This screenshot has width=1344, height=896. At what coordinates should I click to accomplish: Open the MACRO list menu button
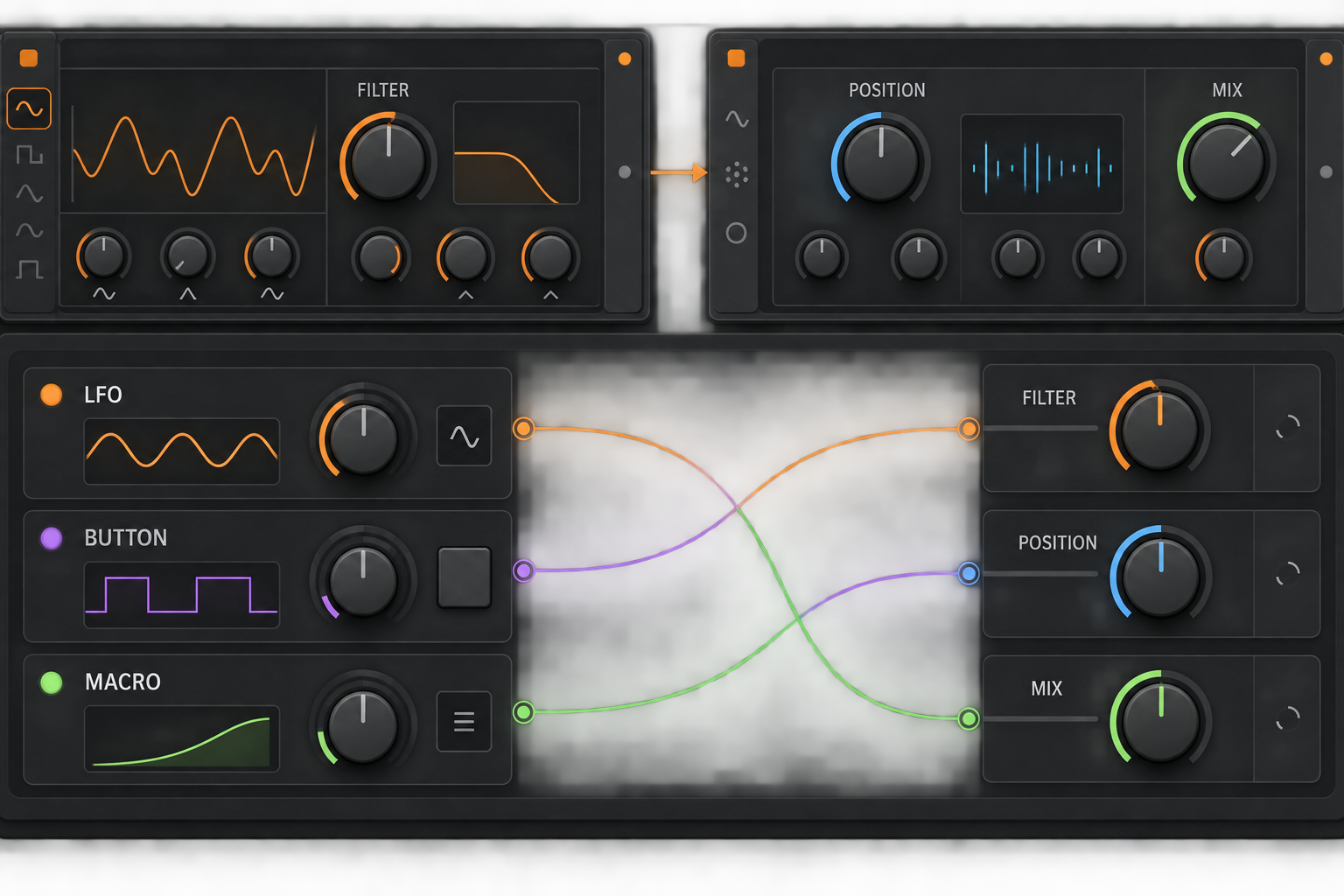(x=464, y=722)
